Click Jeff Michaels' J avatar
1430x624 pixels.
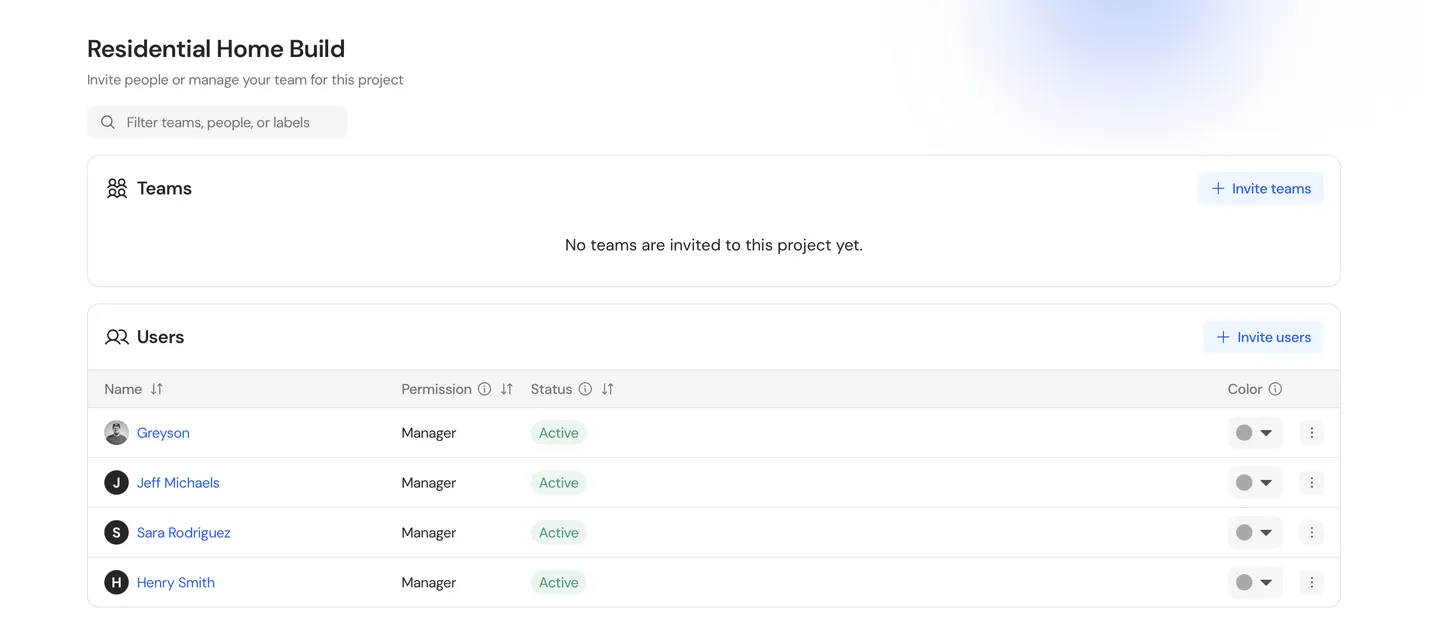click(x=117, y=483)
